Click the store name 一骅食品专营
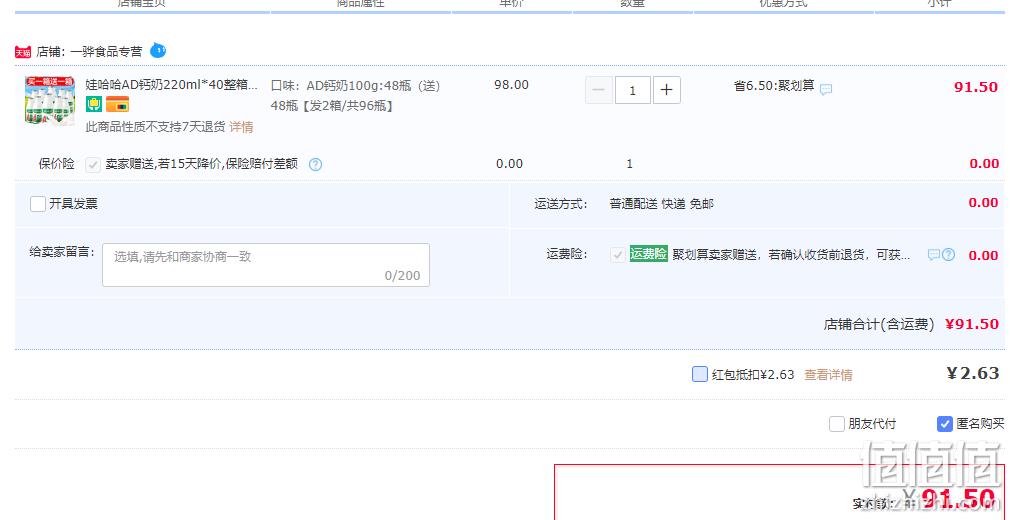 pos(106,52)
